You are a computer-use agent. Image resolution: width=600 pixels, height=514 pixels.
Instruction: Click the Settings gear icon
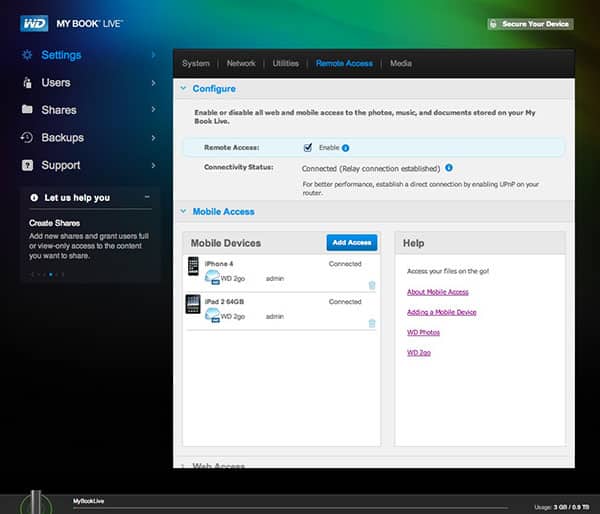point(27,55)
